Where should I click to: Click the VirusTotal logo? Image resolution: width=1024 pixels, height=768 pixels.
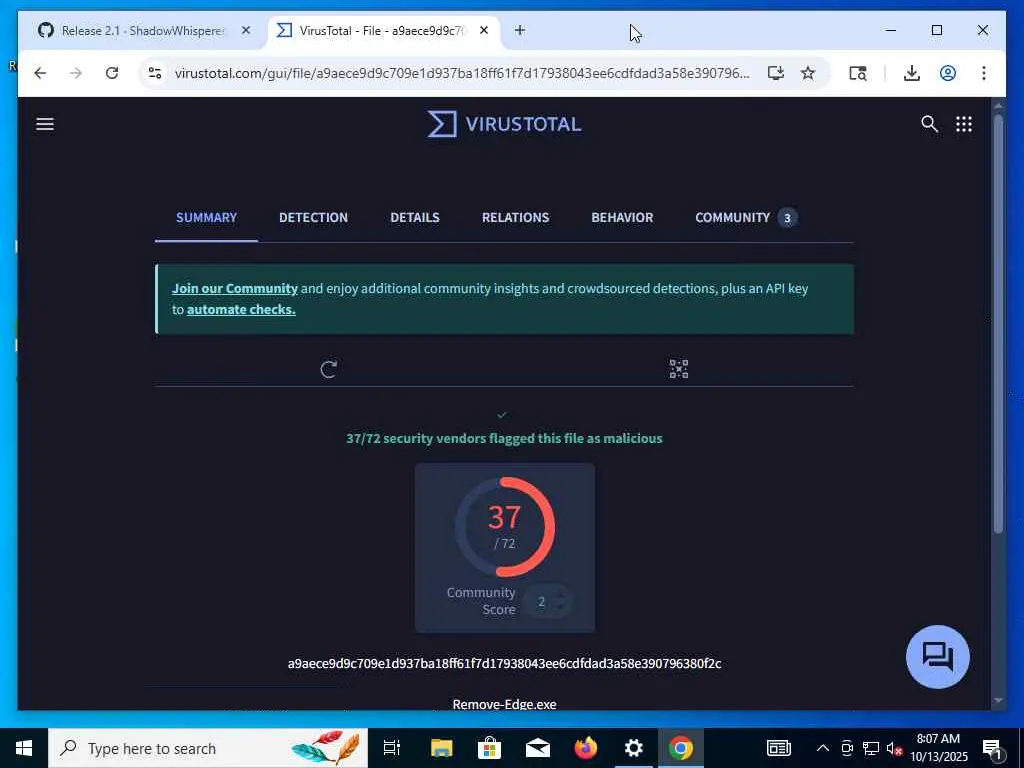[504, 124]
